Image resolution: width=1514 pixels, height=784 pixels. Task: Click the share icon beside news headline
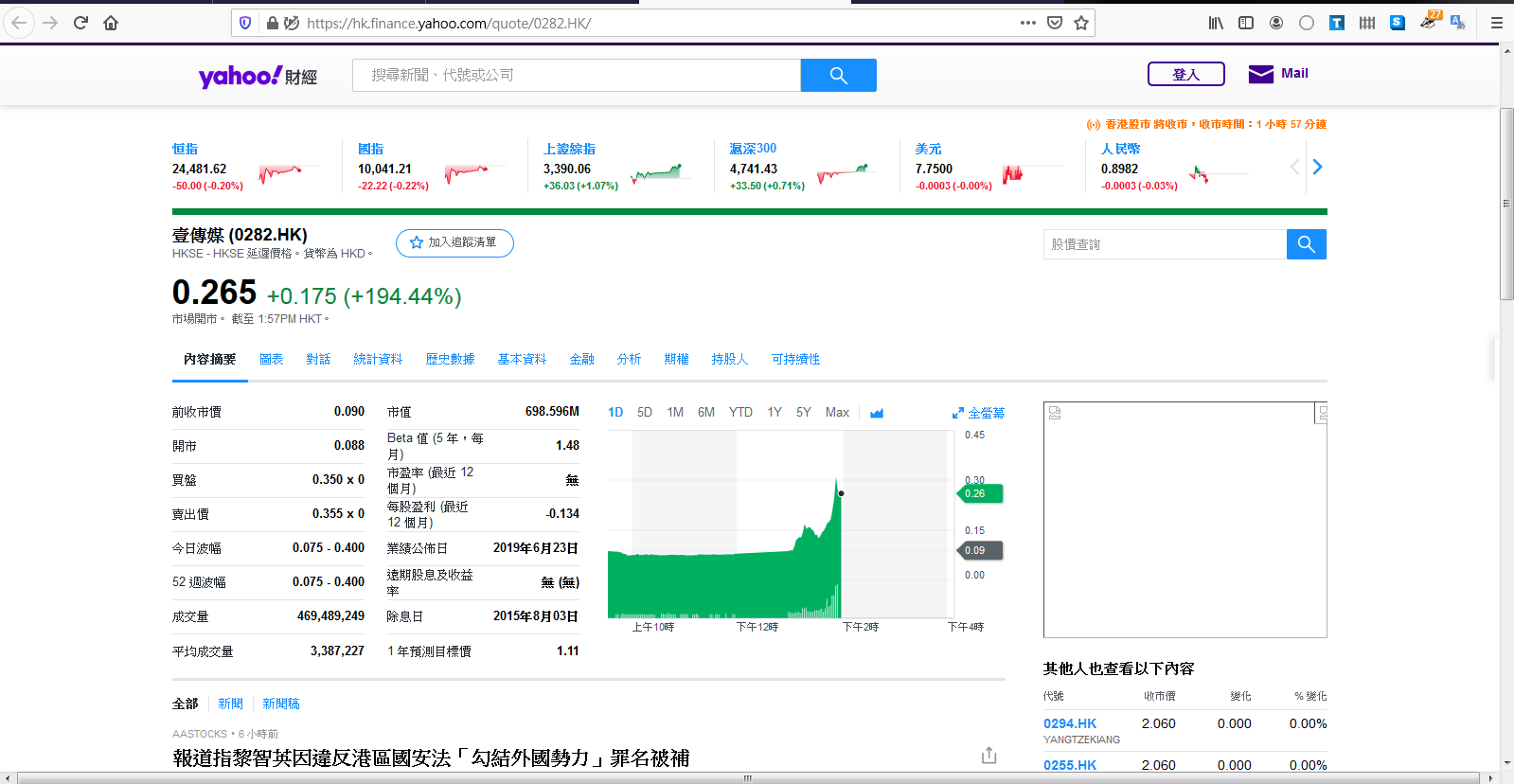(x=989, y=755)
